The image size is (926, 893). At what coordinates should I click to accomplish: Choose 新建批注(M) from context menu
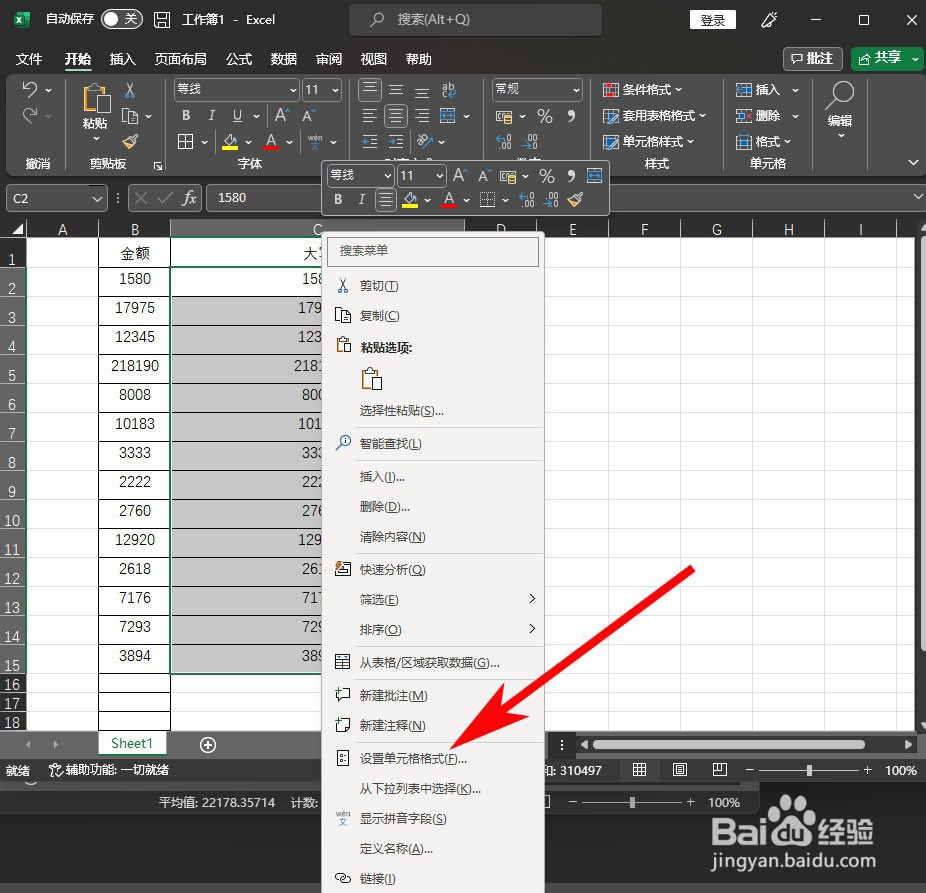(x=433, y=696)
